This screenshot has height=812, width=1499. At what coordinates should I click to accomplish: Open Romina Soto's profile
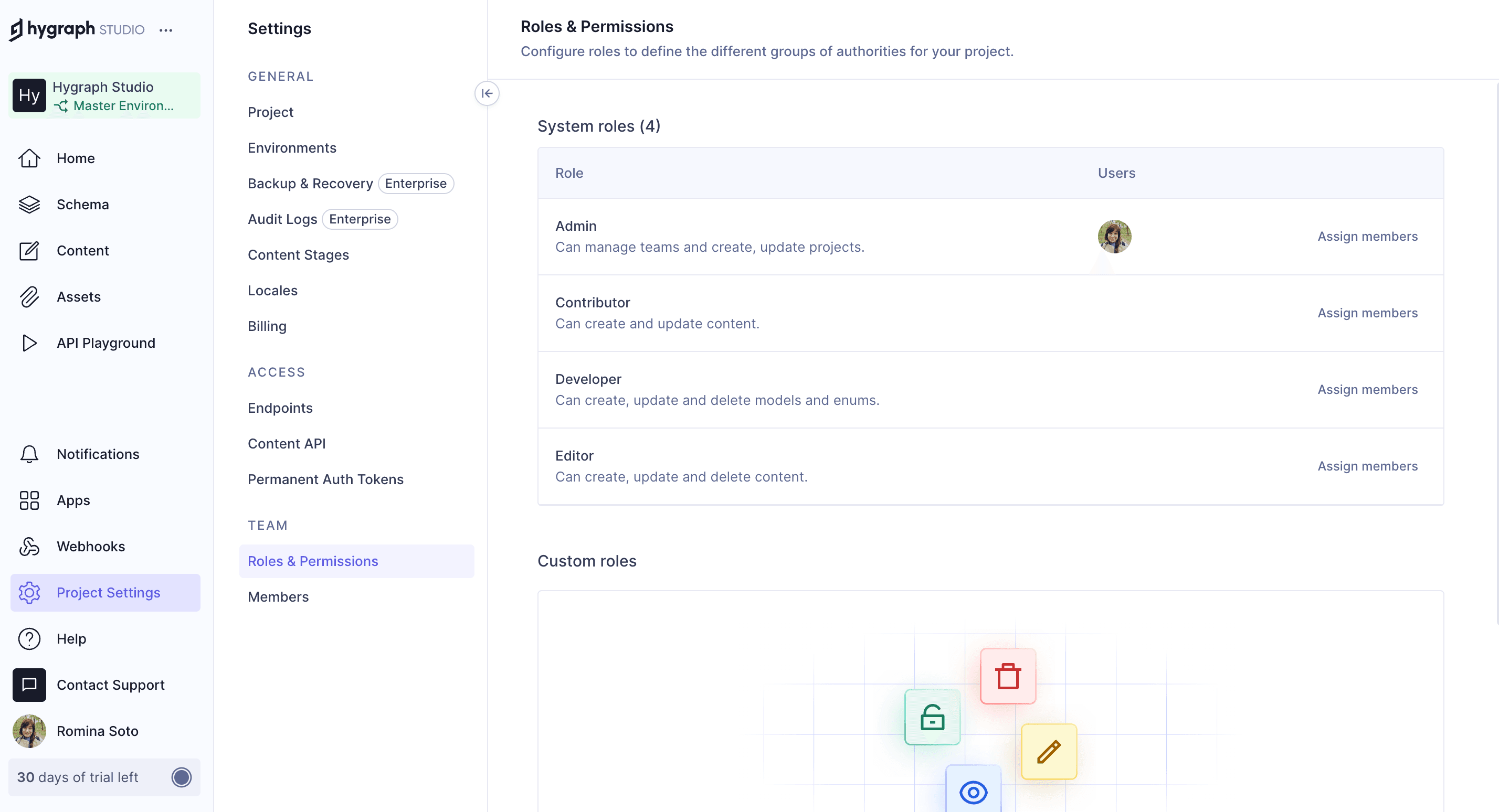click(97, 731)
